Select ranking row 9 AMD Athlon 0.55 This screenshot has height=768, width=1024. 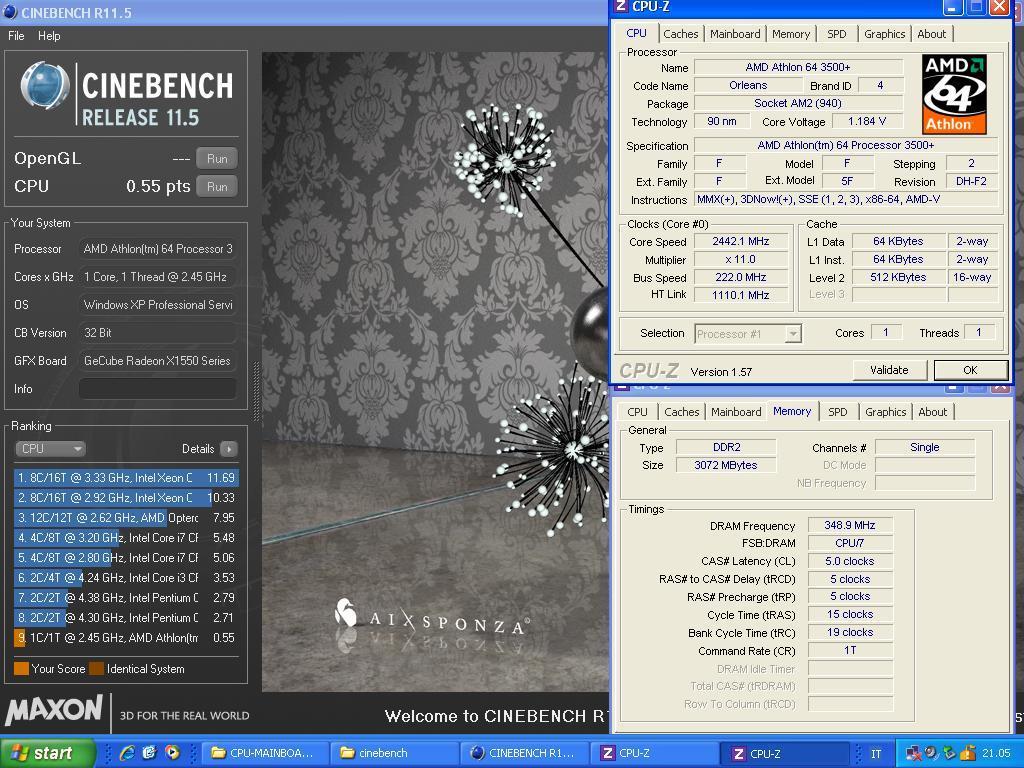[125, 637]
